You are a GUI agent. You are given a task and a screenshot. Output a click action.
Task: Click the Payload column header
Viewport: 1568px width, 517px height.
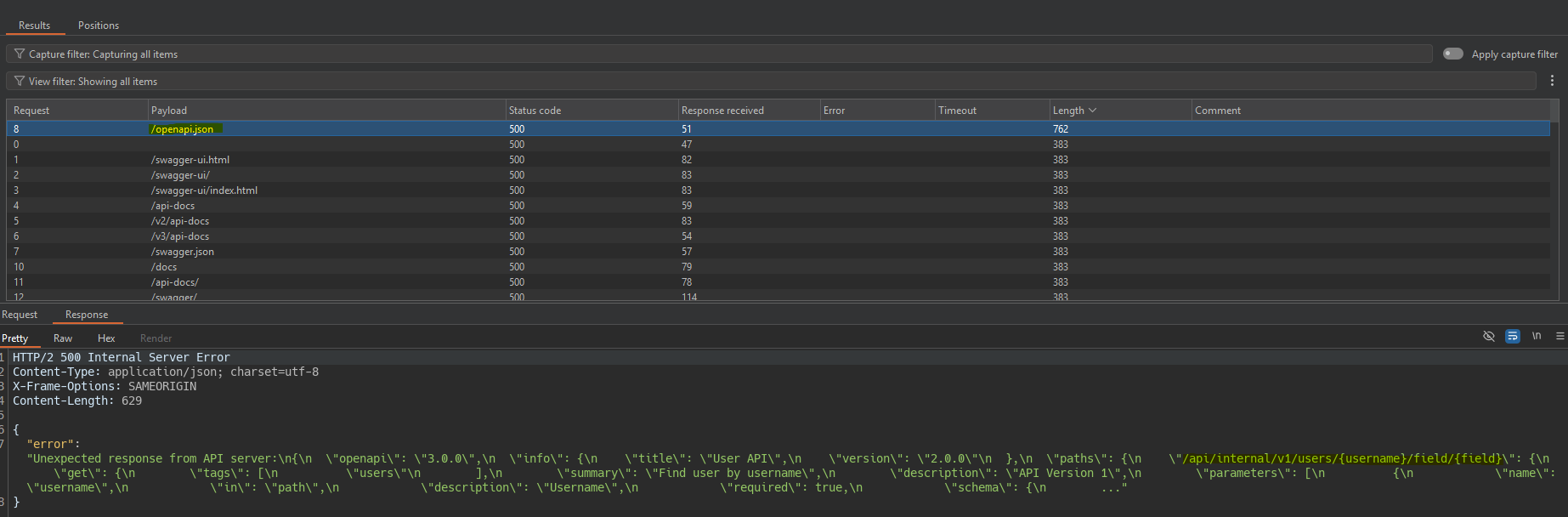click(x=169, y=111)
